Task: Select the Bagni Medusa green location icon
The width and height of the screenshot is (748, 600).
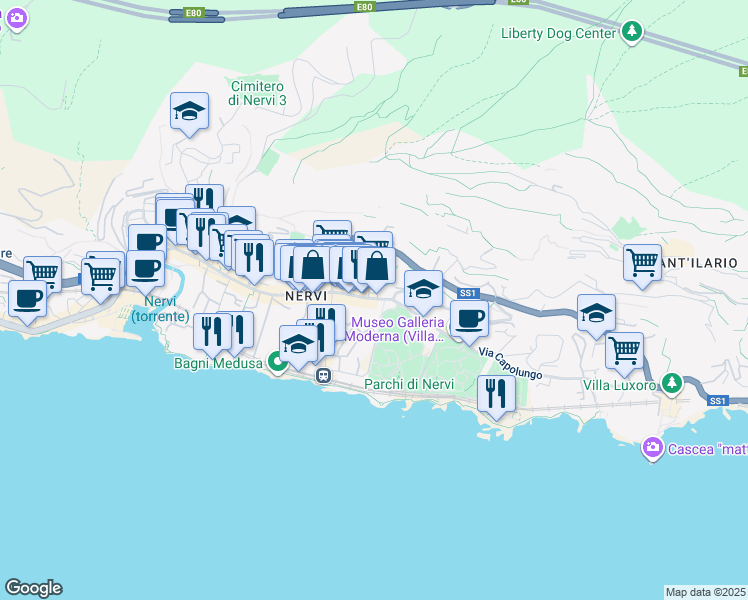Action: click(x=281, y=362)
